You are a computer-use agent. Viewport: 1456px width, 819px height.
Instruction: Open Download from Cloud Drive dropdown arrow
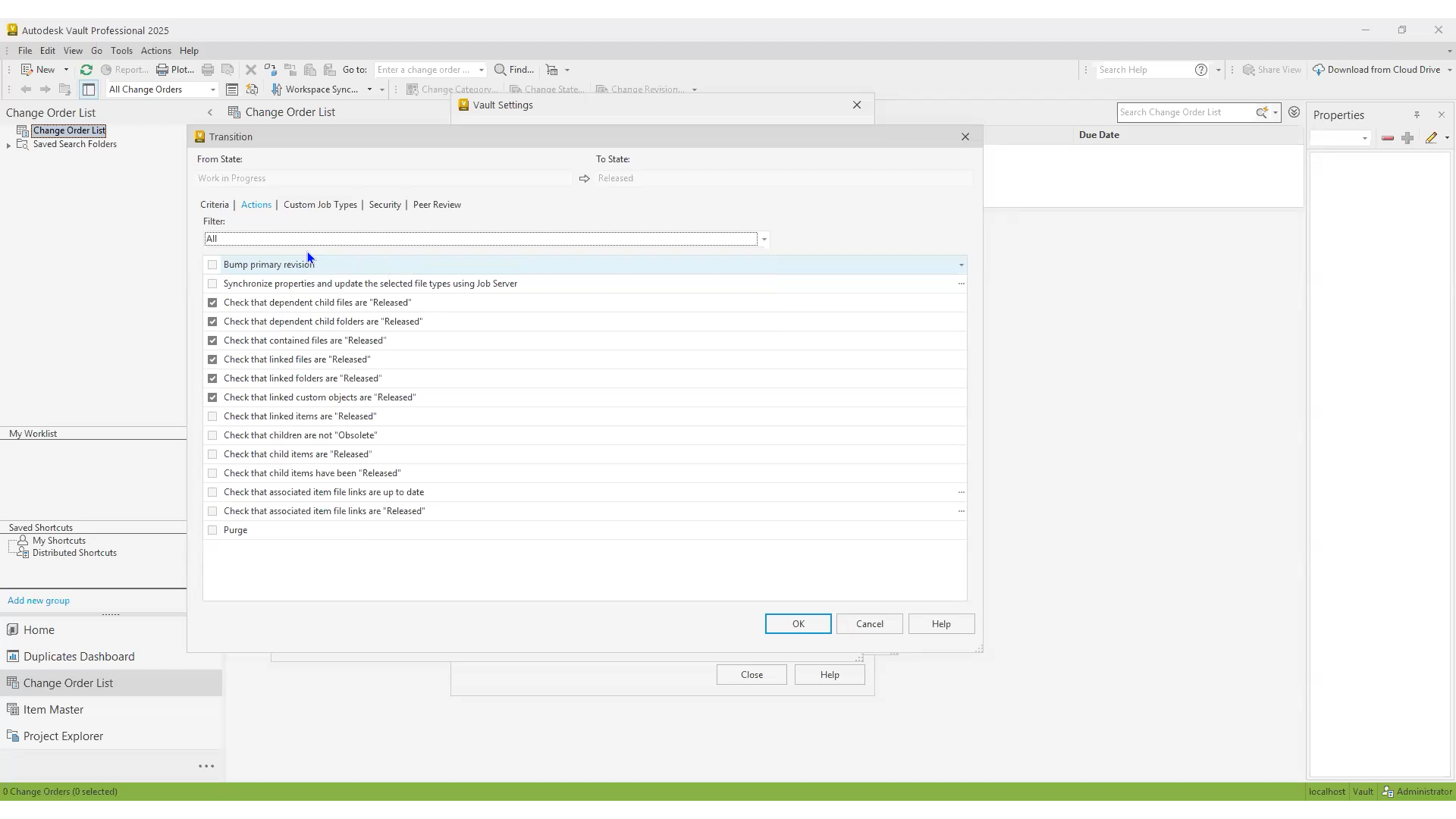pos(1449,70)
